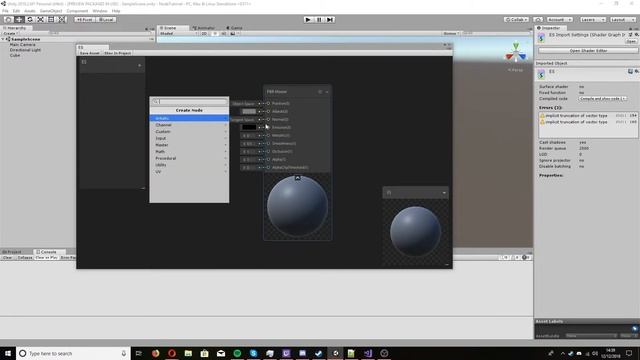This screenshot has width=640, height=360.
Task: Click the Play button
Action: 308,20
